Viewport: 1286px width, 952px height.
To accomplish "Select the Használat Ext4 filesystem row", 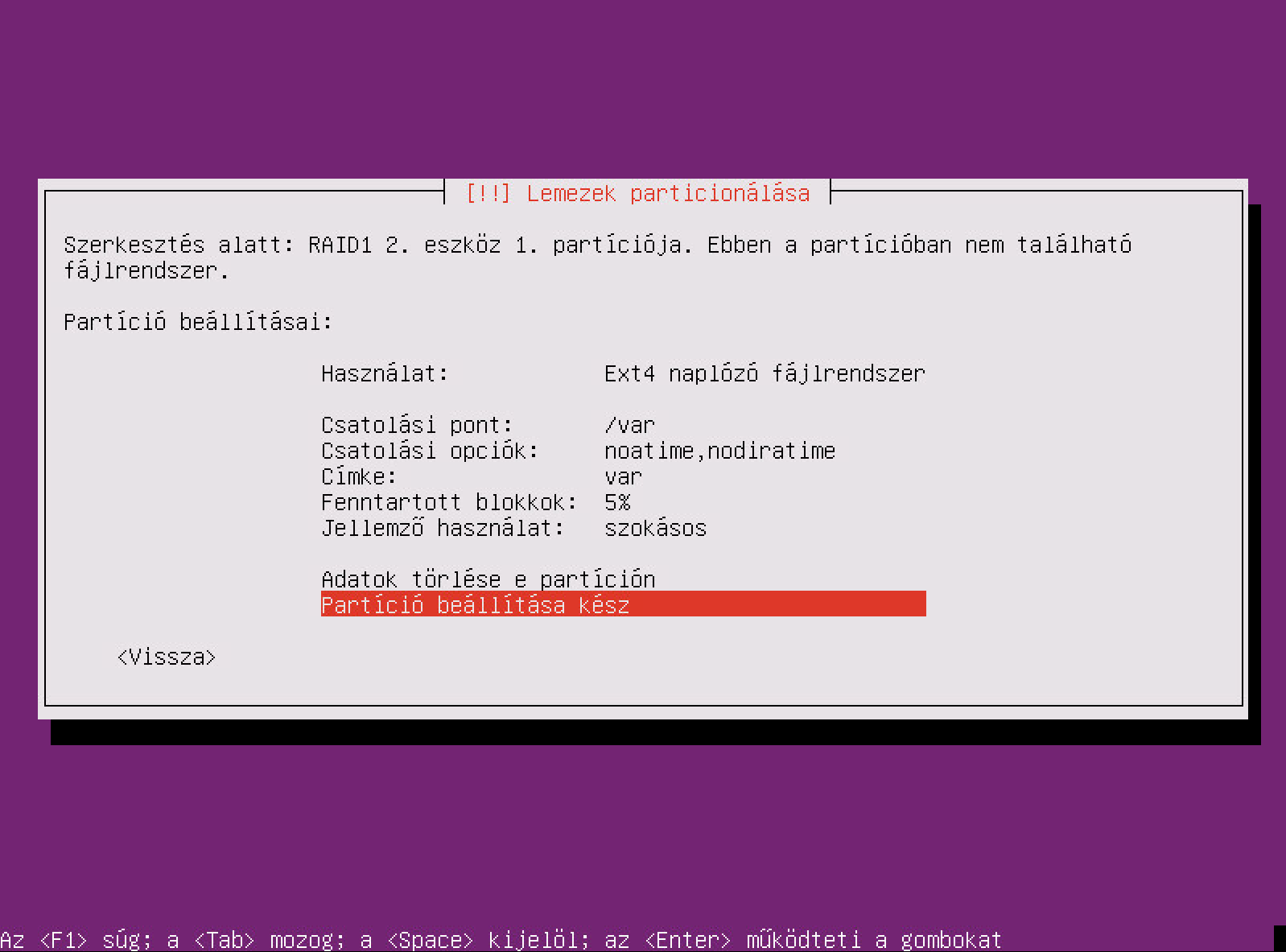I will [x=623, y=373].
